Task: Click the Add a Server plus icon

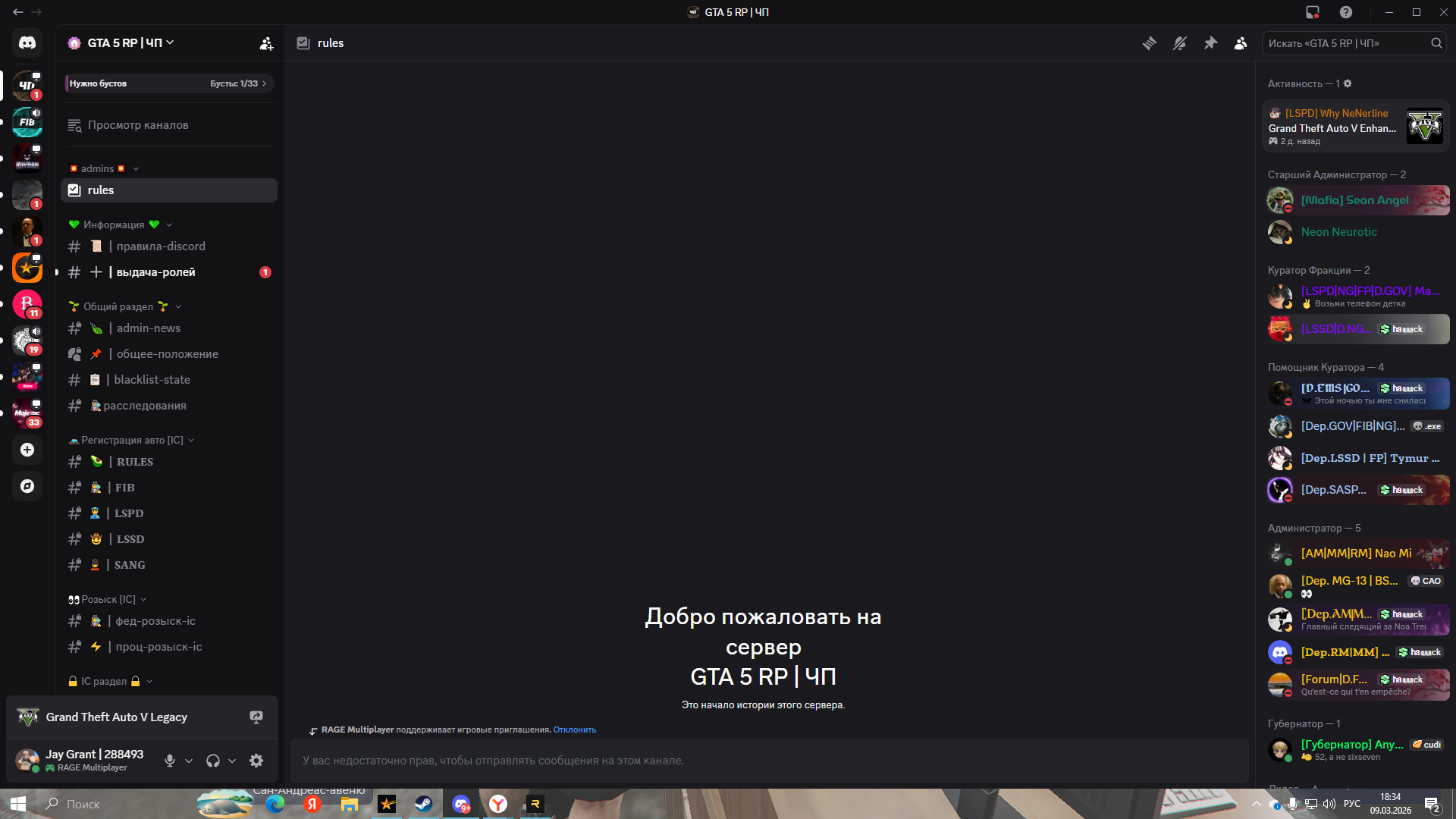Action: 27,450
